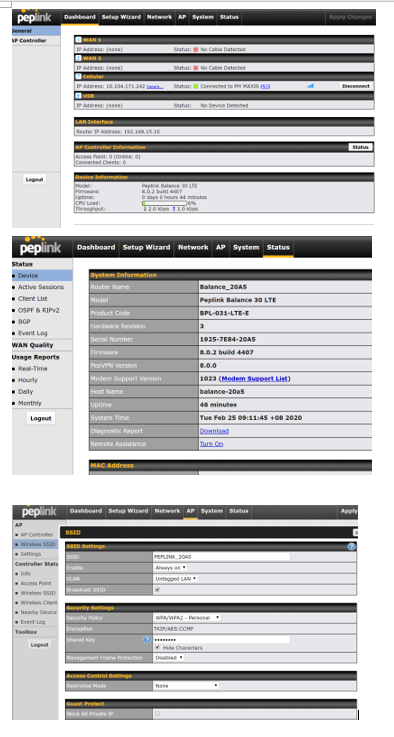
Task: Click Status button in AP Controller Information
Action: tap(361, 147)
